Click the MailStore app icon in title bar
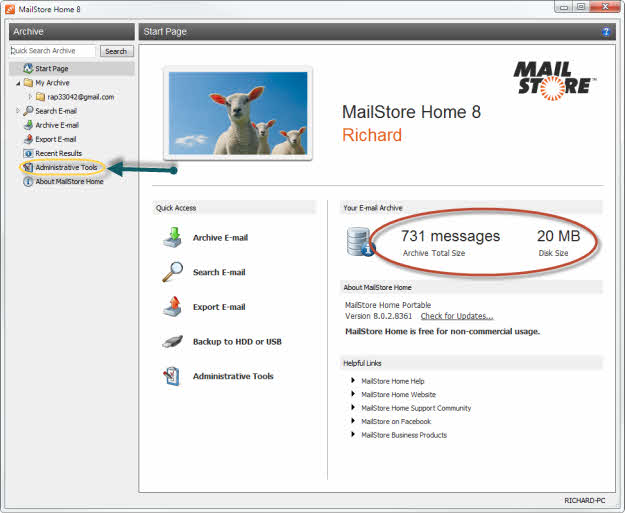Image resolution: width=625 pixels, height=513 pixels. tap(10, 9)
